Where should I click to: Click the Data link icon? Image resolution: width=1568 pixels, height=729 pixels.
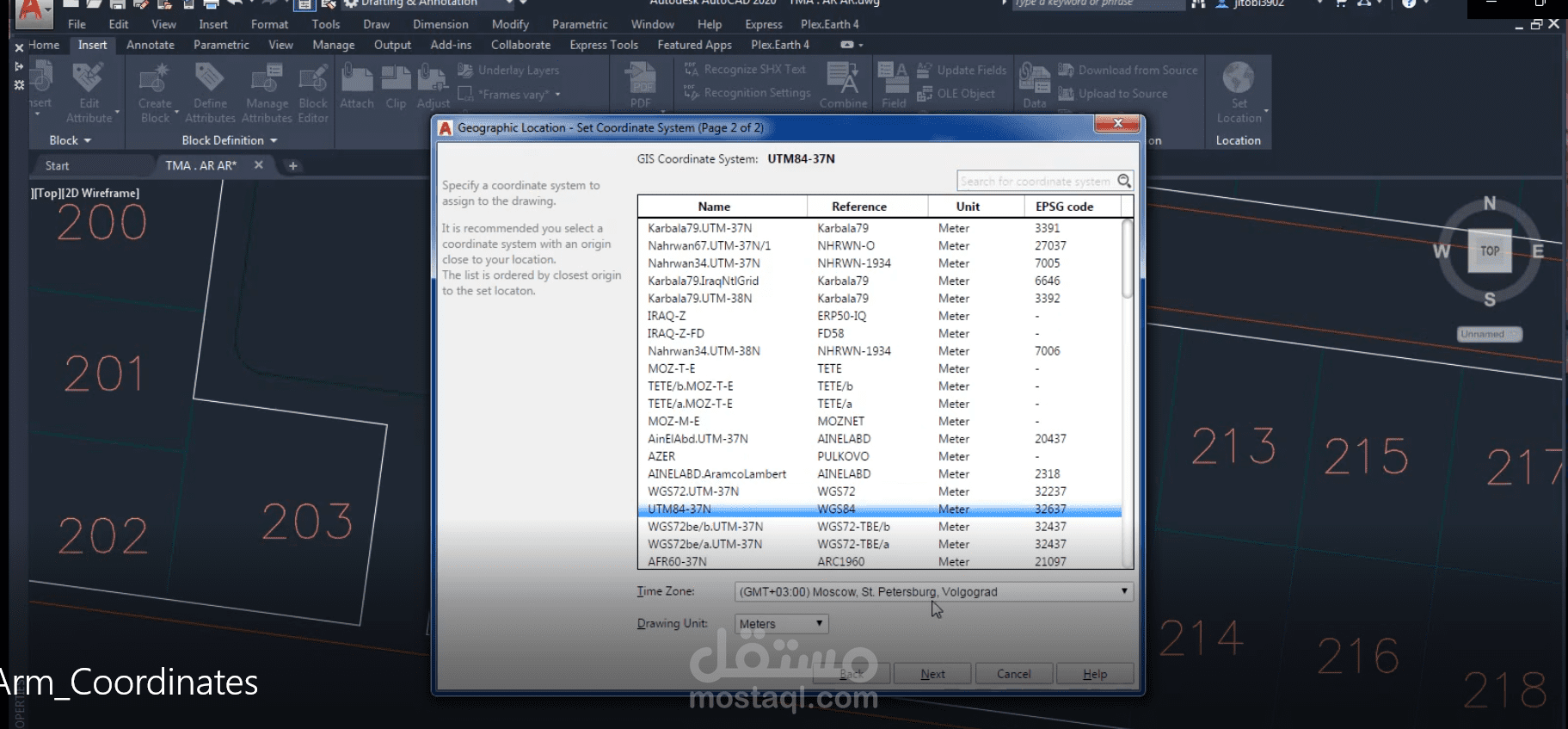point(1035,86)
